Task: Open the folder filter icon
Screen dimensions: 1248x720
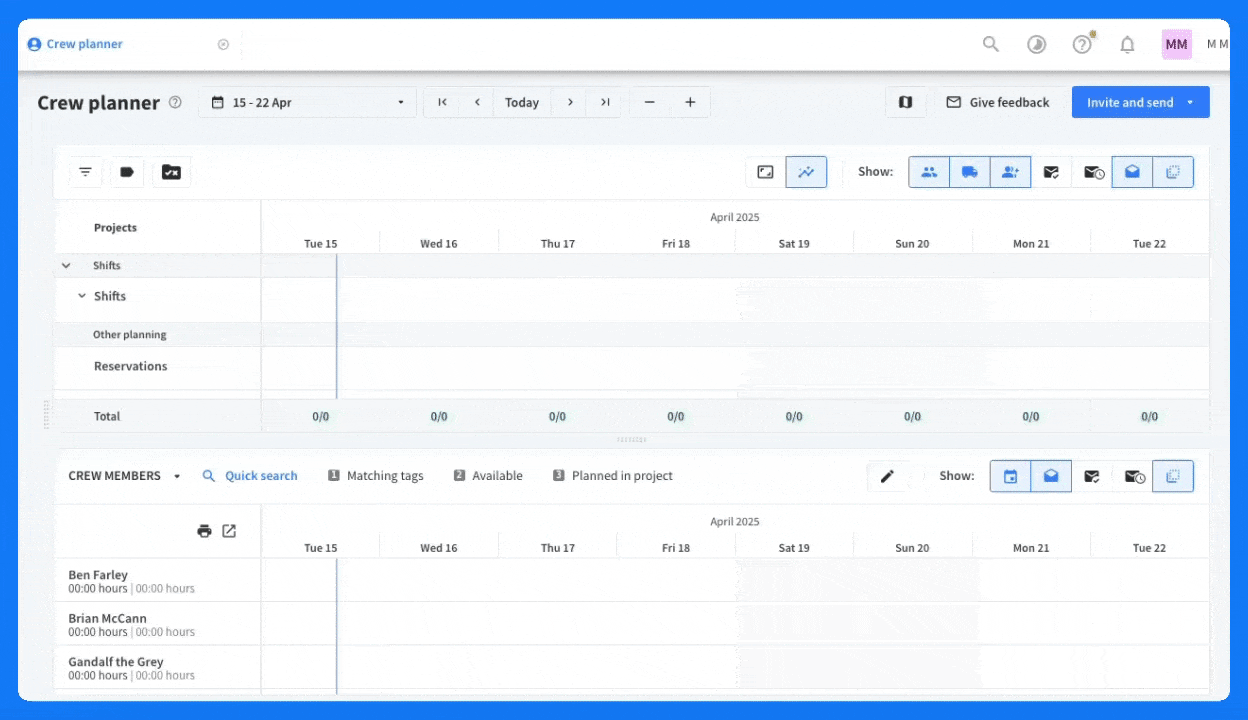Action: click(171, 172)
